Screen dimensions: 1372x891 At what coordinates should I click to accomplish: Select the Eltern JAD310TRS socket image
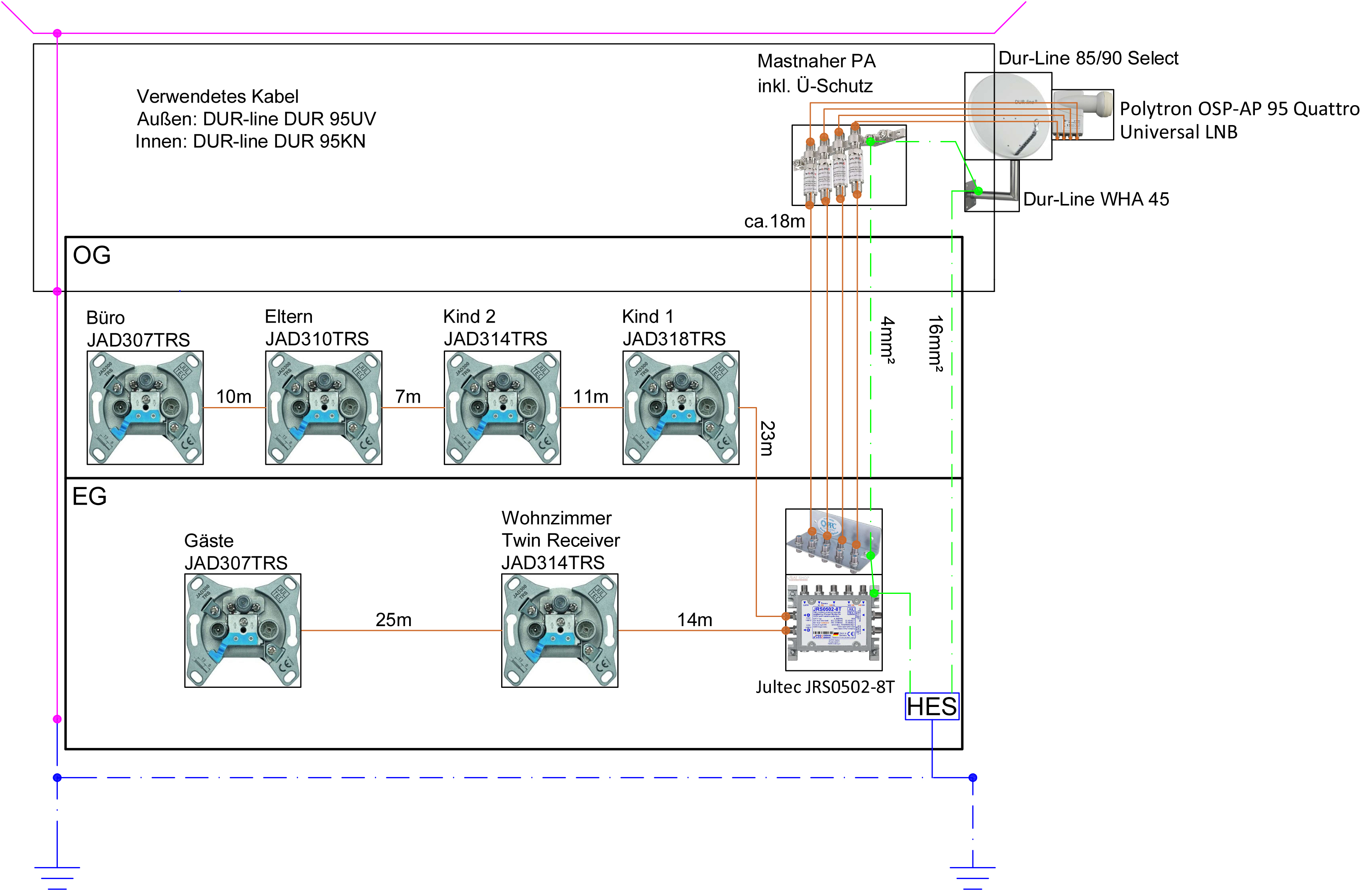tap(323, 407)
